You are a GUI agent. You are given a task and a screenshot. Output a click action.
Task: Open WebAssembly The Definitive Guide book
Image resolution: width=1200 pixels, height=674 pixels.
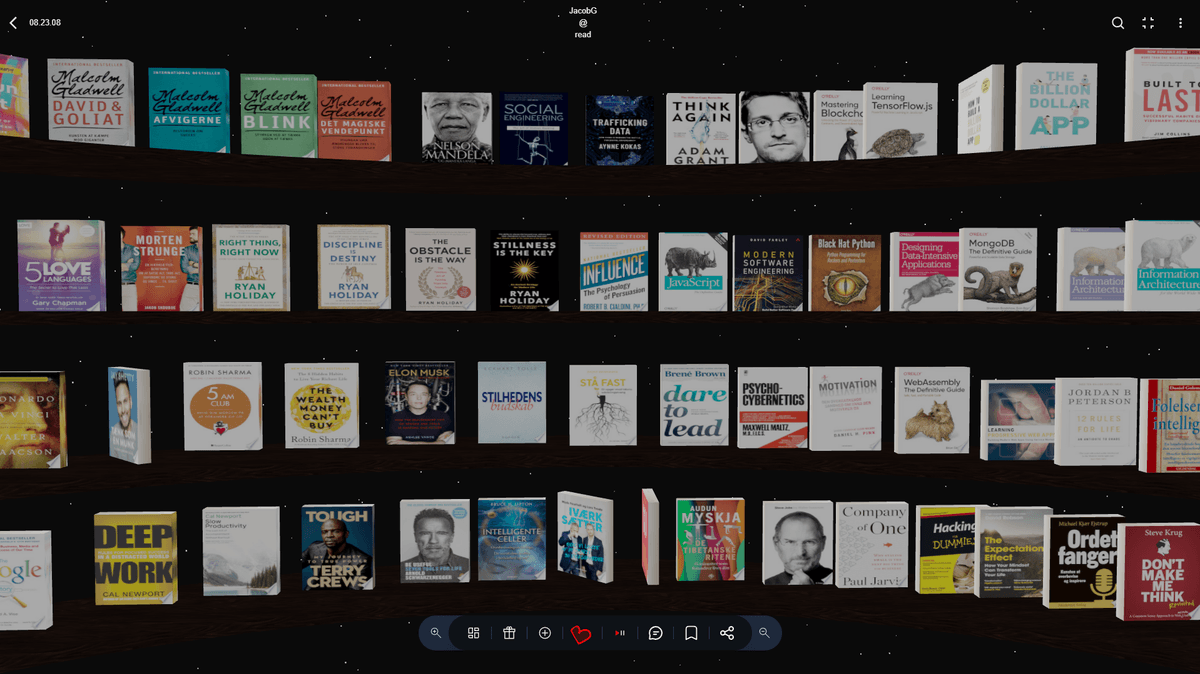coord(932,410)
